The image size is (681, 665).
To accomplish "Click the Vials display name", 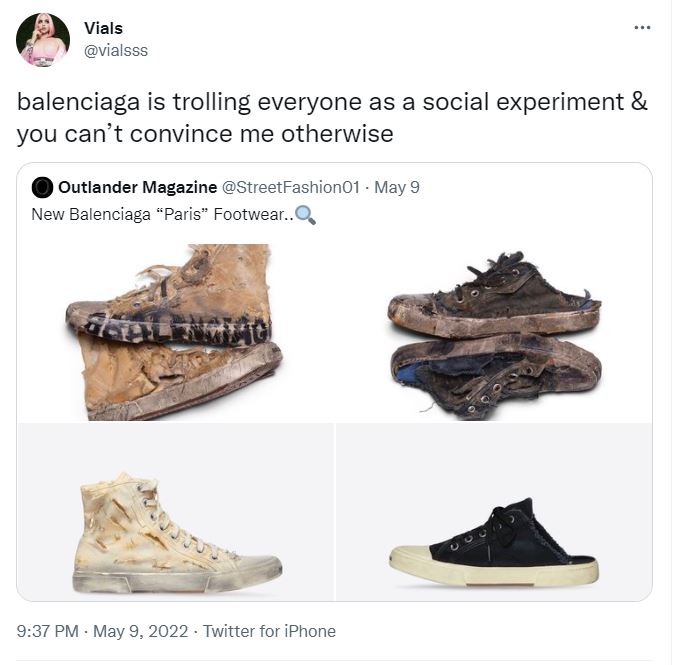I will click(104, 28).
